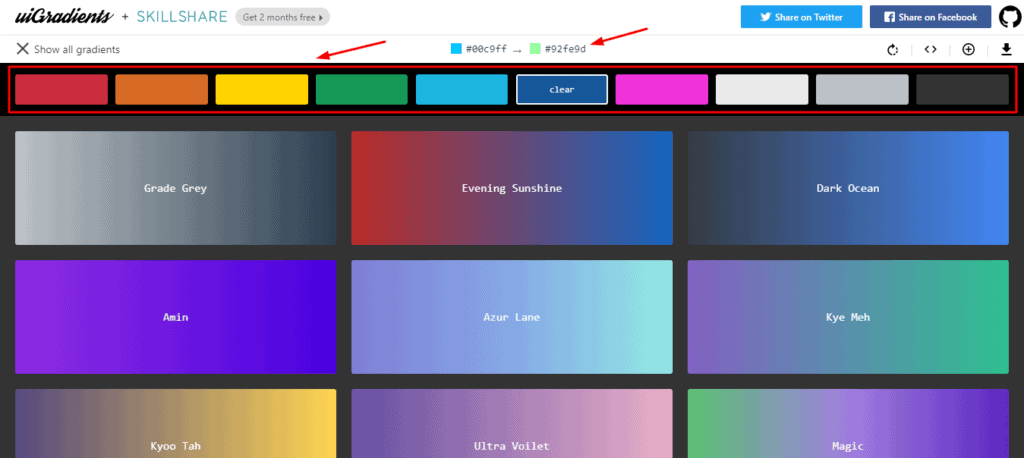This screenshot has width=1024, height=458.
Task: Click Share on Twitter button
Action: click(801, 17)
